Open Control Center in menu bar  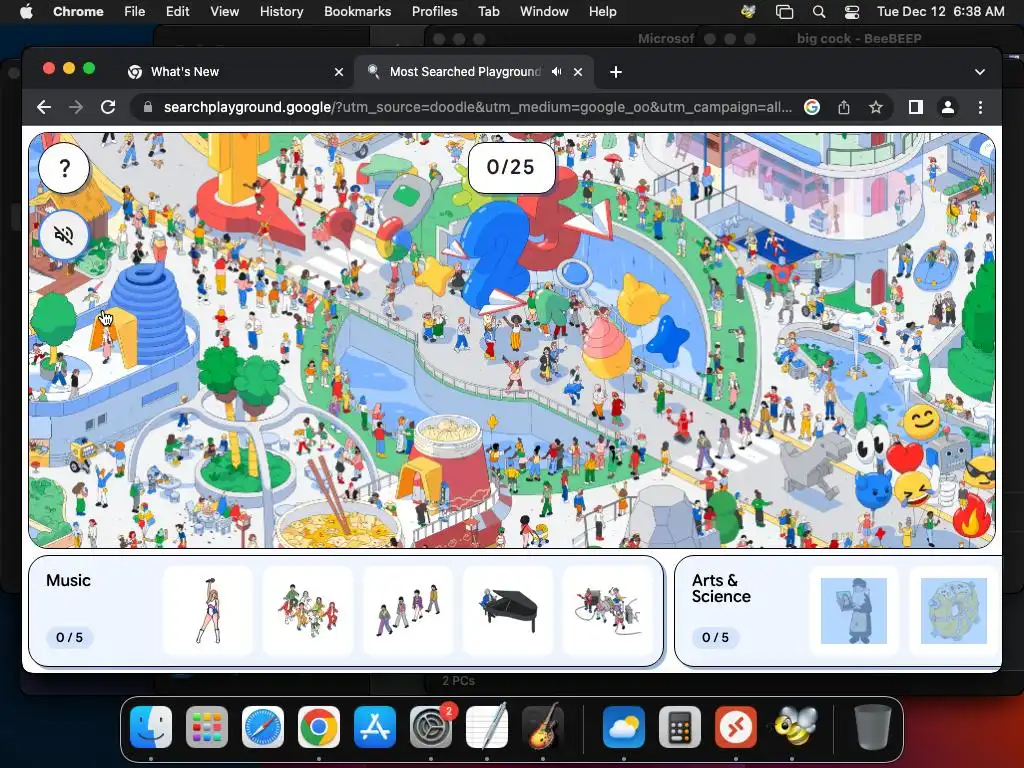pyautogui.click(x=852, y=11)
